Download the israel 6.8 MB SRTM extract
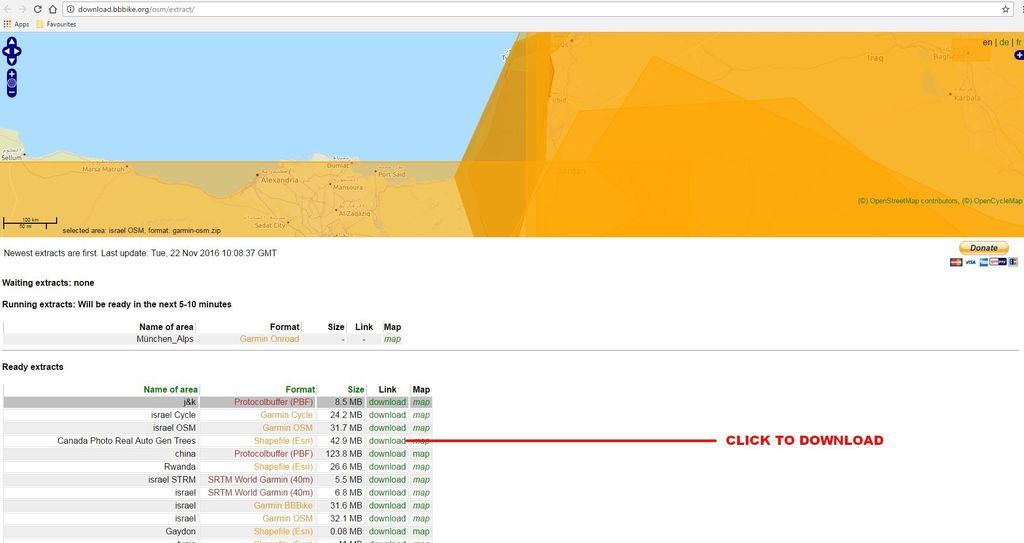The image size is (1024, 543). (387, 493)
